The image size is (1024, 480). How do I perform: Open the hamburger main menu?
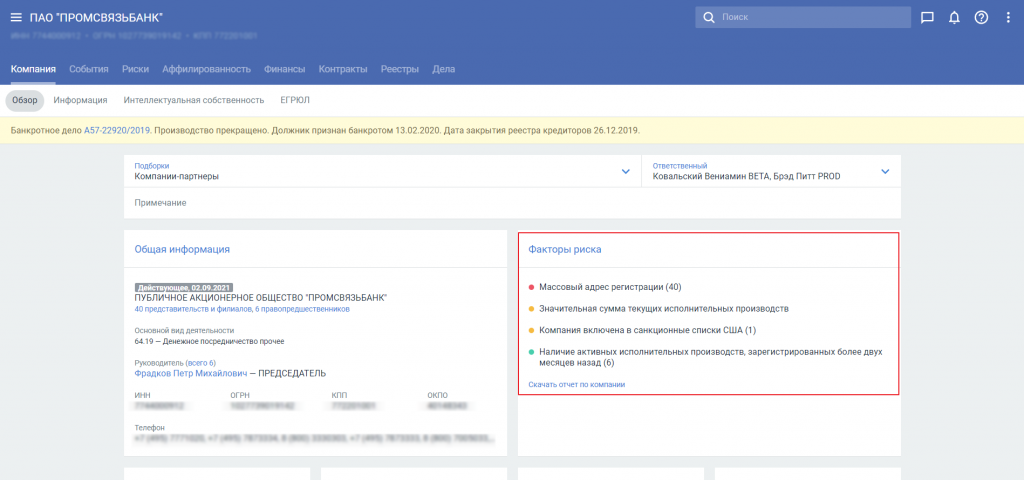16,18
